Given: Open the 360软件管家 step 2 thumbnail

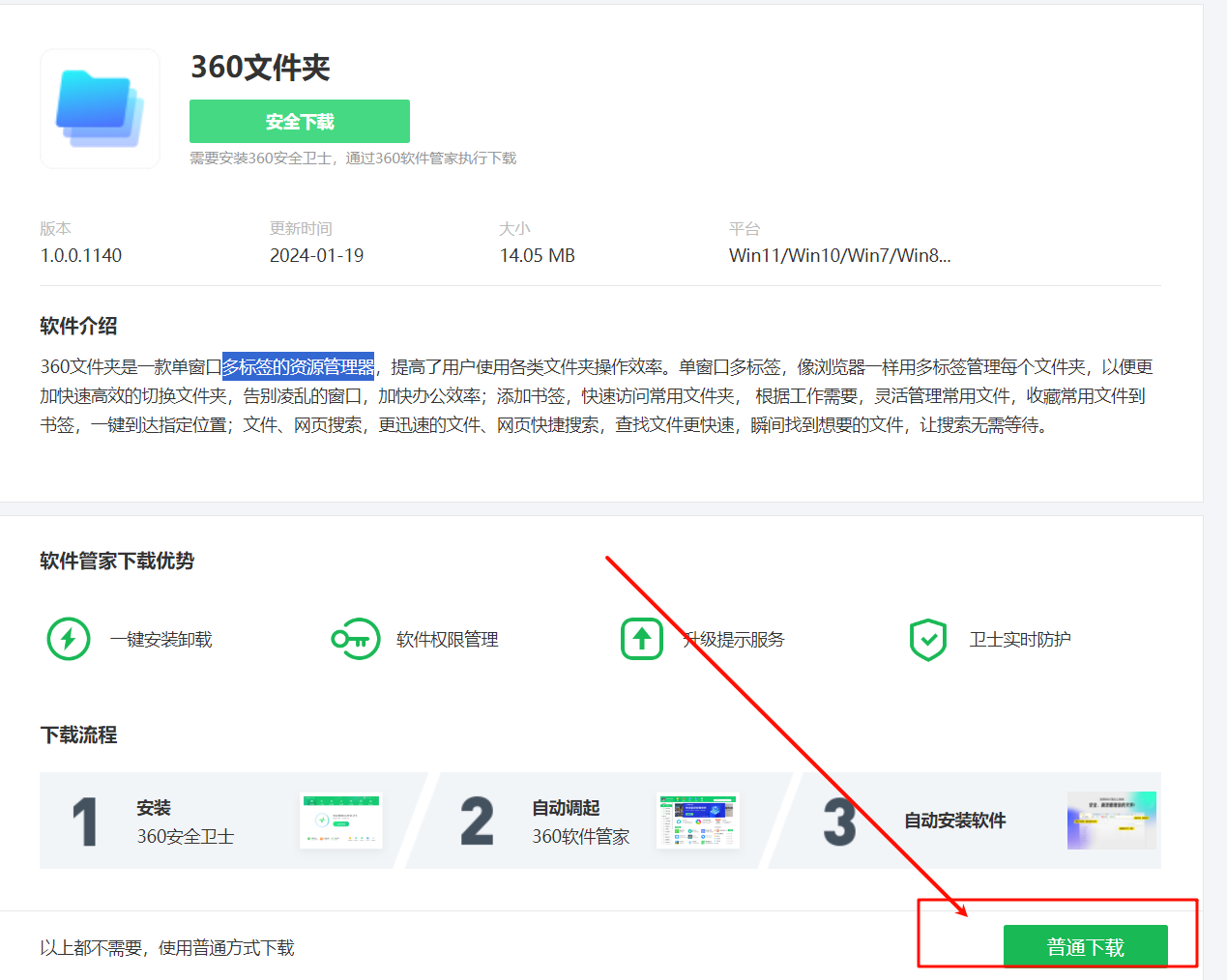Looking at the screenshot, I should [x=698, y=821].
